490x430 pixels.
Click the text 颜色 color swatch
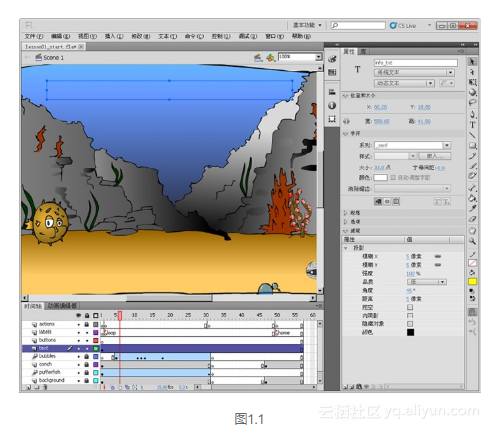coord(380,177)
